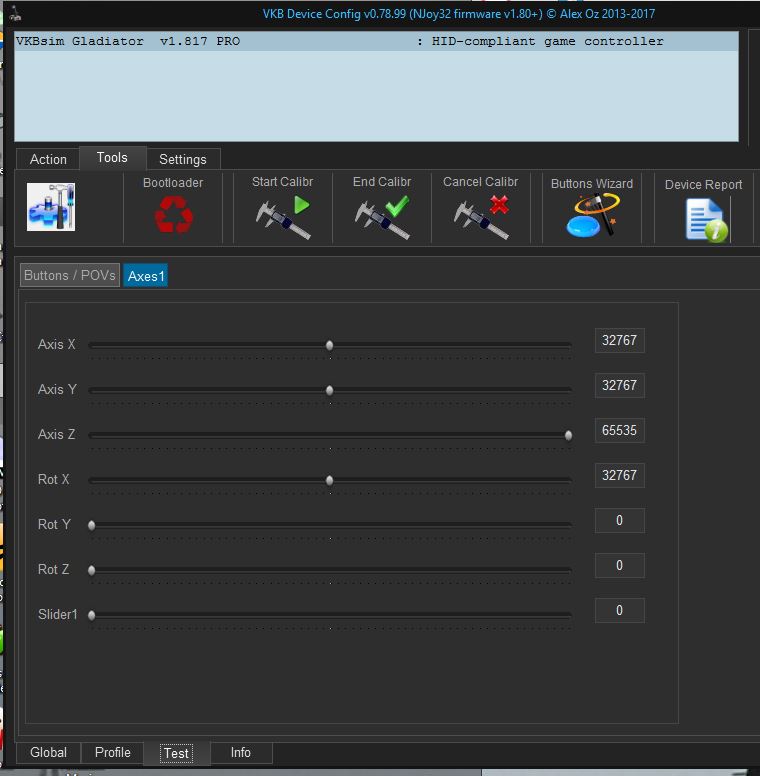Image resolution: width=760 pixels, height=776 pixels.
Task: Open the Profile bottom tab
Action: click(x=113, y=753)
